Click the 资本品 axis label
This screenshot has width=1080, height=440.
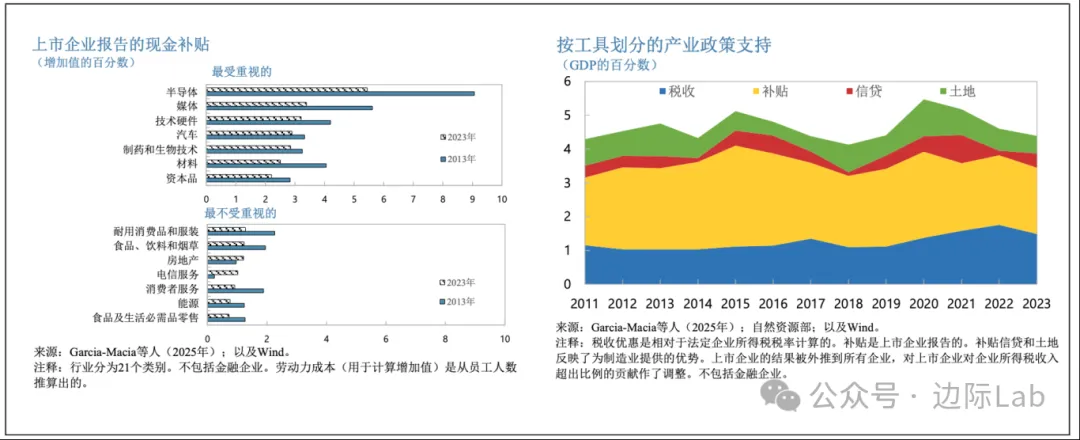pos(183,178)
